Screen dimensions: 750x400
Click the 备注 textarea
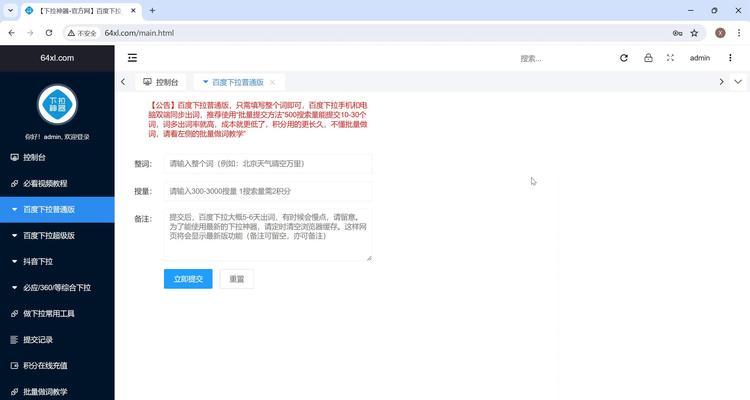tap(268, 235)
